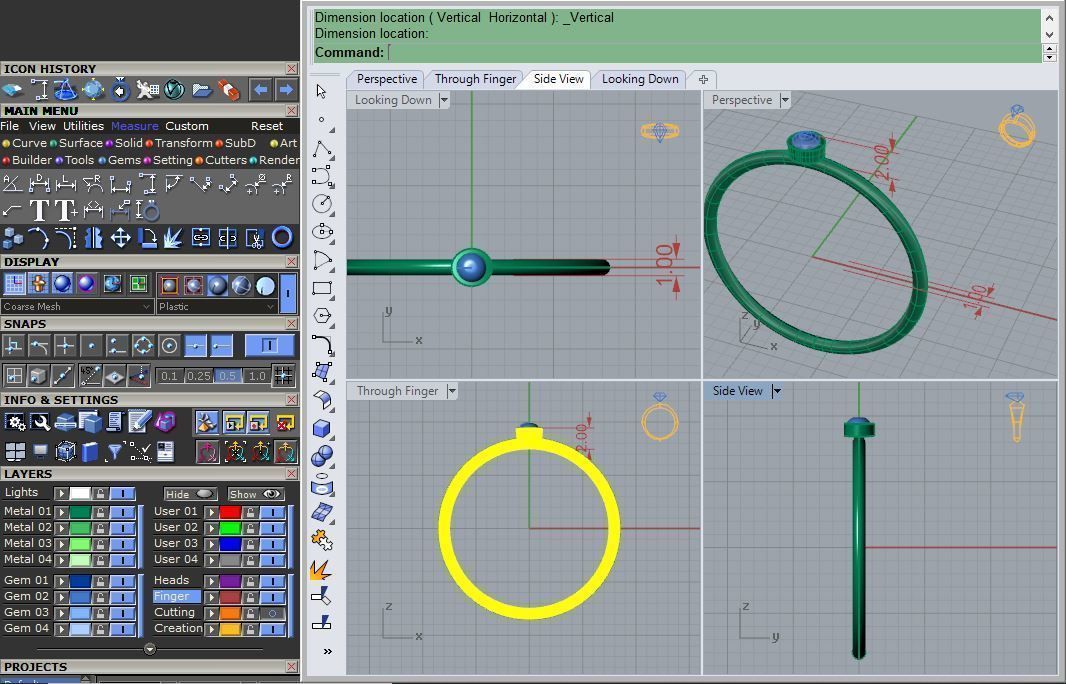This screenshot has width=1066, height=684.
Task: Expand the Finger layer arrow
Action: coord(212,597)
